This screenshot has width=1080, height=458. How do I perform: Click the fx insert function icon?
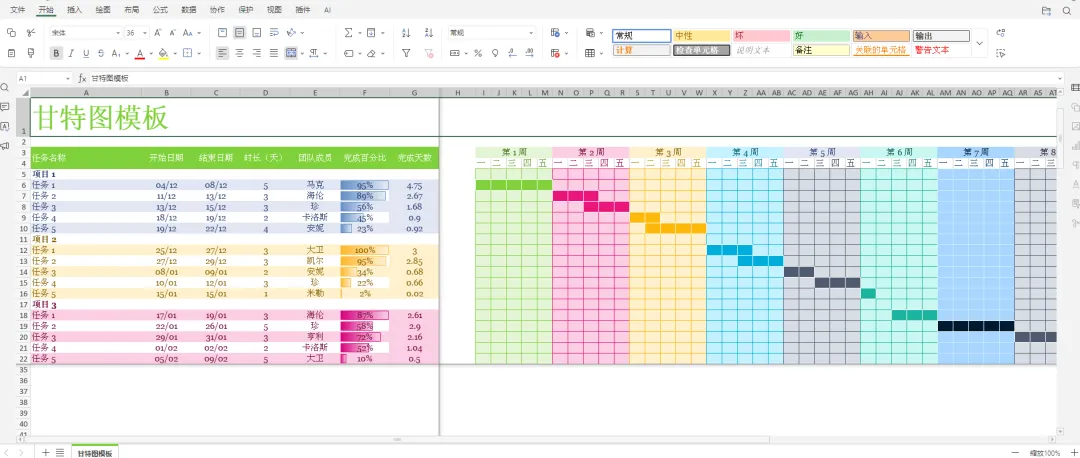click(x=83, y=79)
